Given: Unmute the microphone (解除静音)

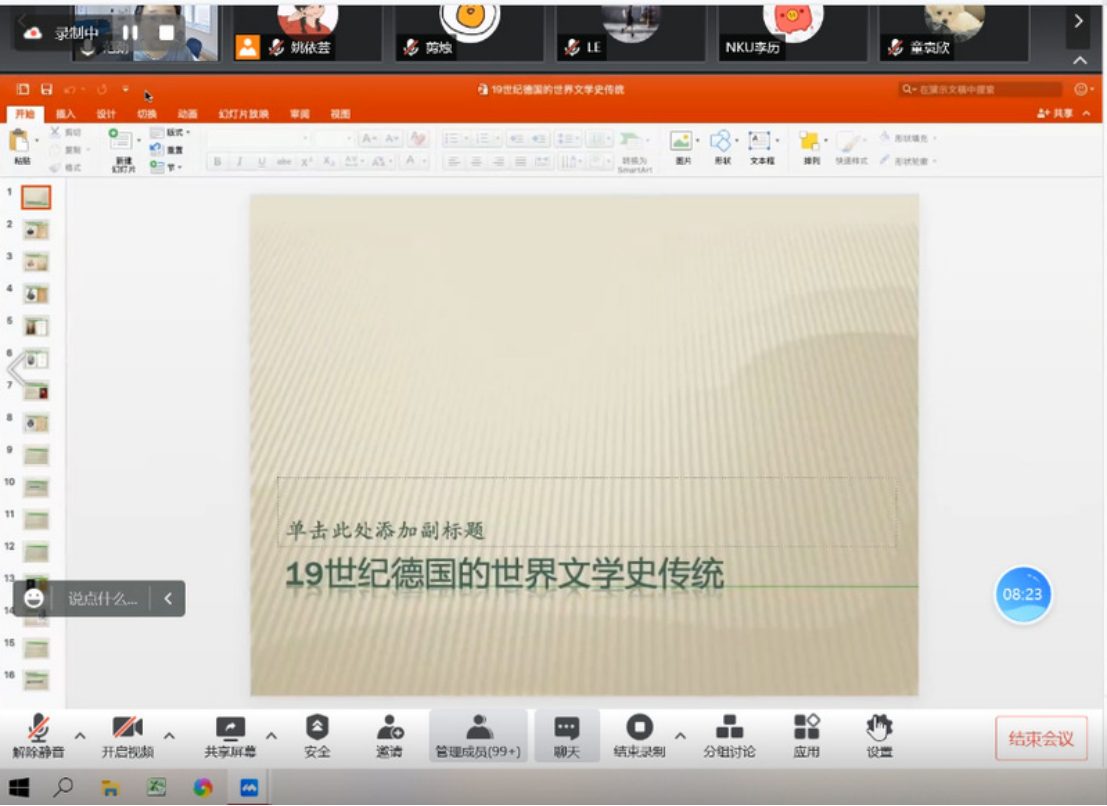Looking at the screenshot, I should pyautogui.click(x=38, y=736).
